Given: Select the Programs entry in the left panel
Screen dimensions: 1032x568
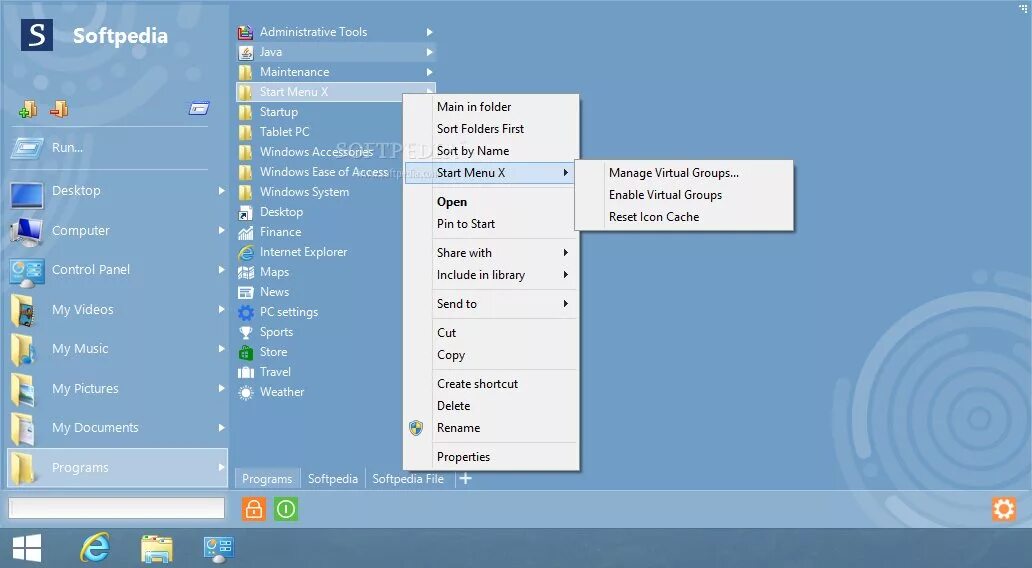Looking at the screenshot, I should click(x=117, y=467).
